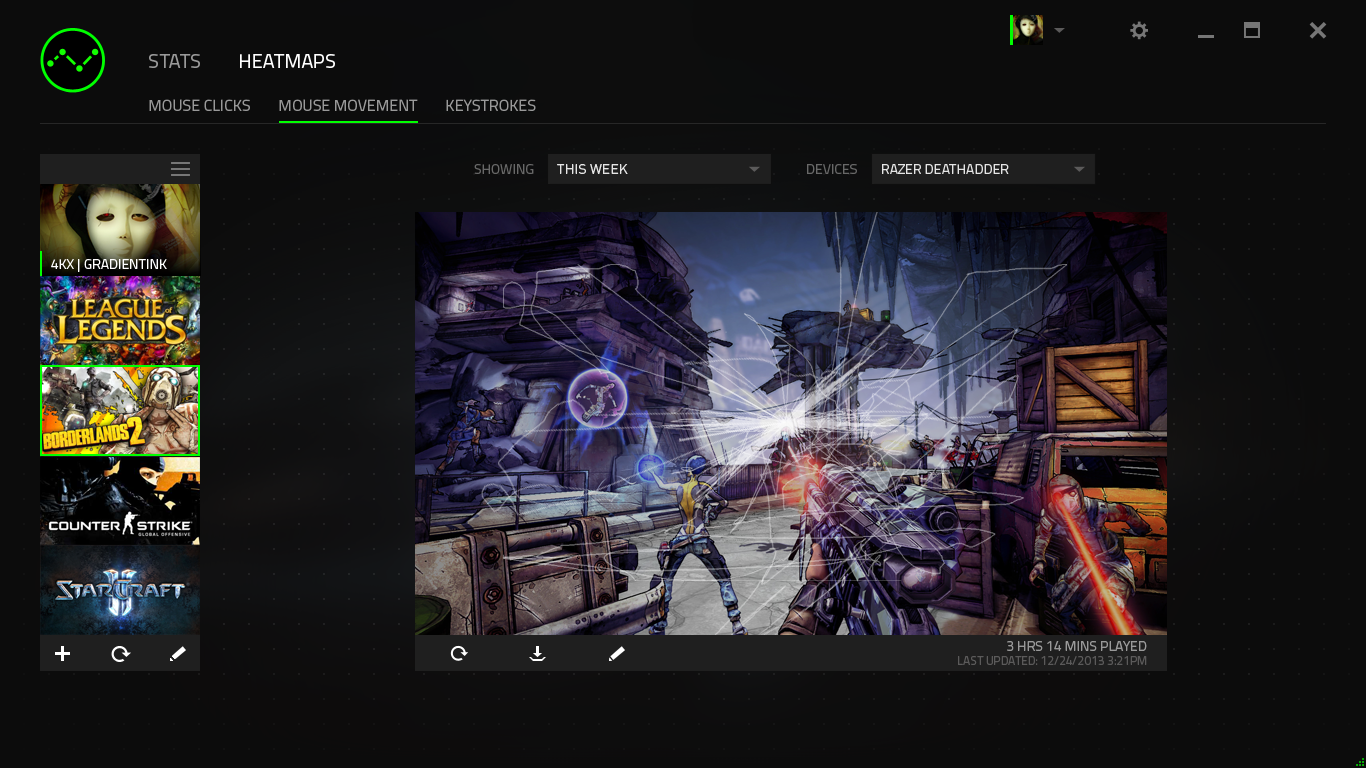This screenshot has width=1366, height=768.
Task: Refresh the game list in sidebar
Action: (x=120, y=654)
